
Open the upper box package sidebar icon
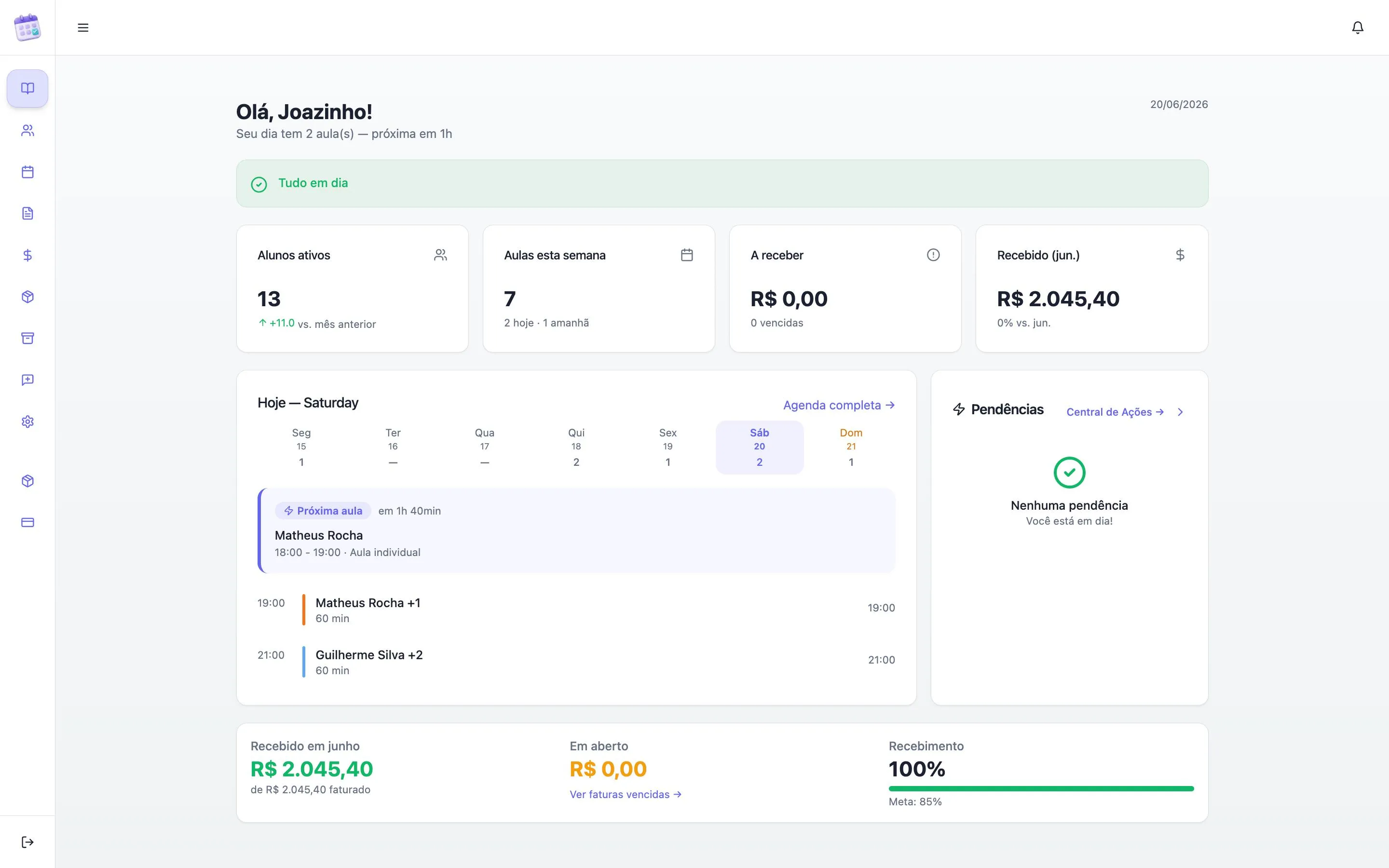[27, 297]
